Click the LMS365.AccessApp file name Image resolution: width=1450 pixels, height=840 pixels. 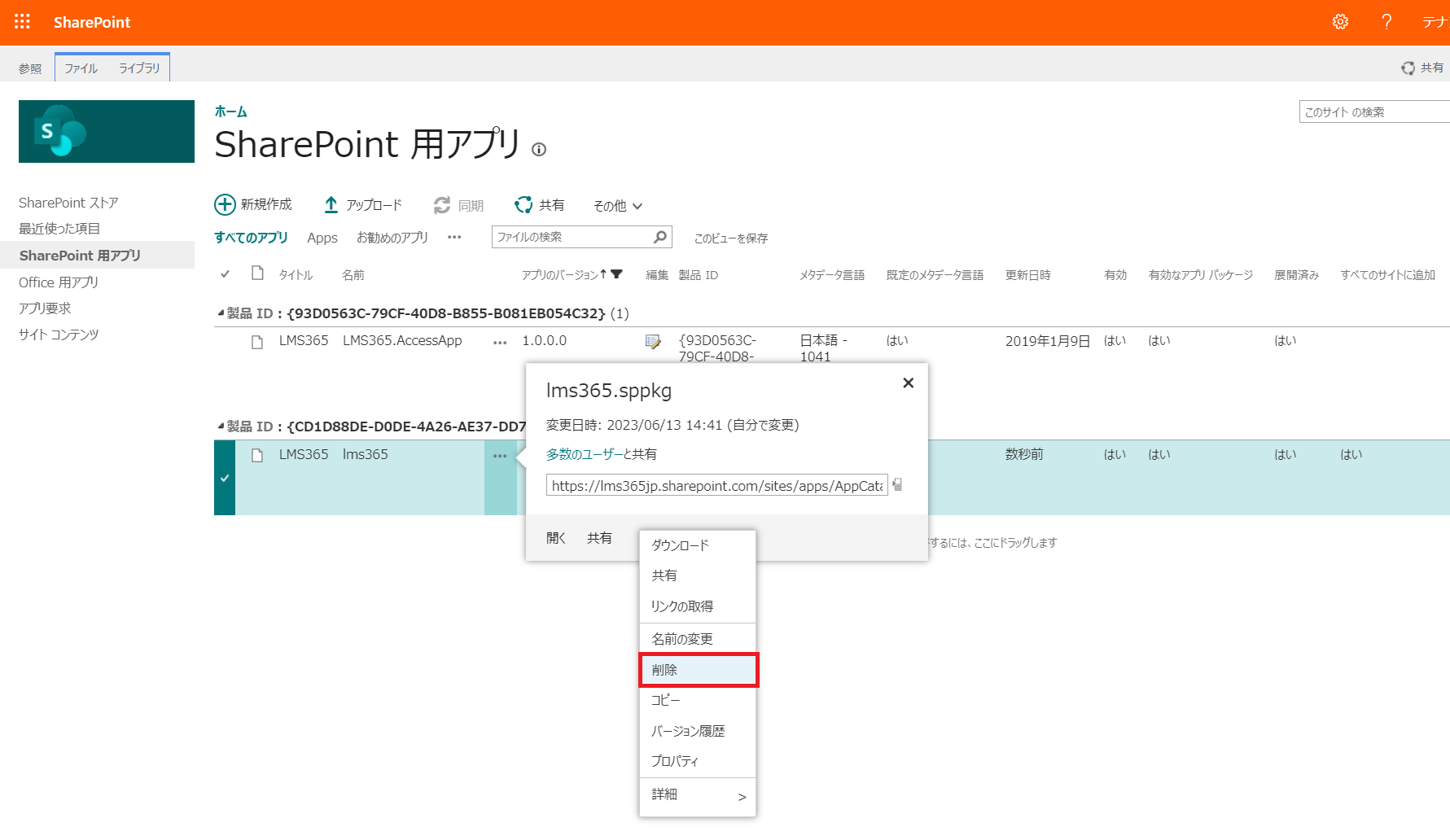pos(402,341)
